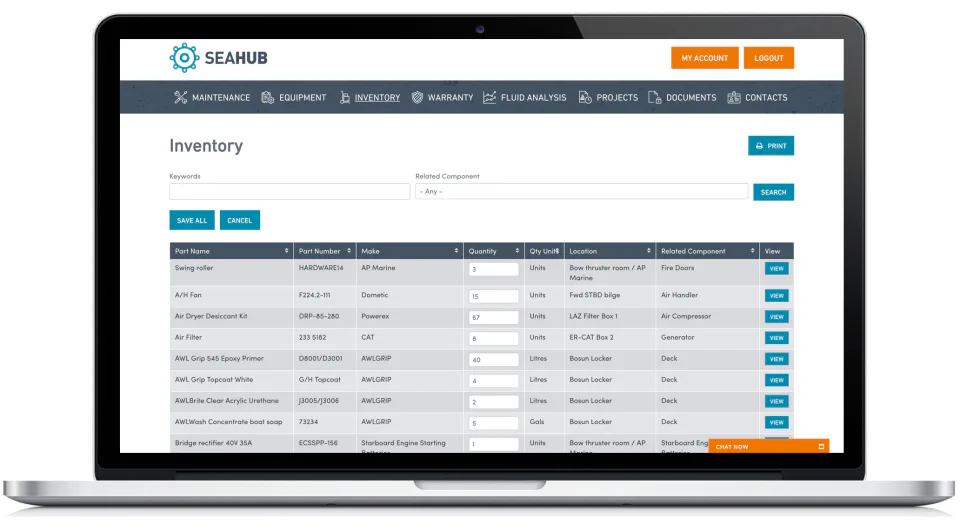960x531 pixels.
Task: Focus the Keywords input field
Action: pos(290,192)
